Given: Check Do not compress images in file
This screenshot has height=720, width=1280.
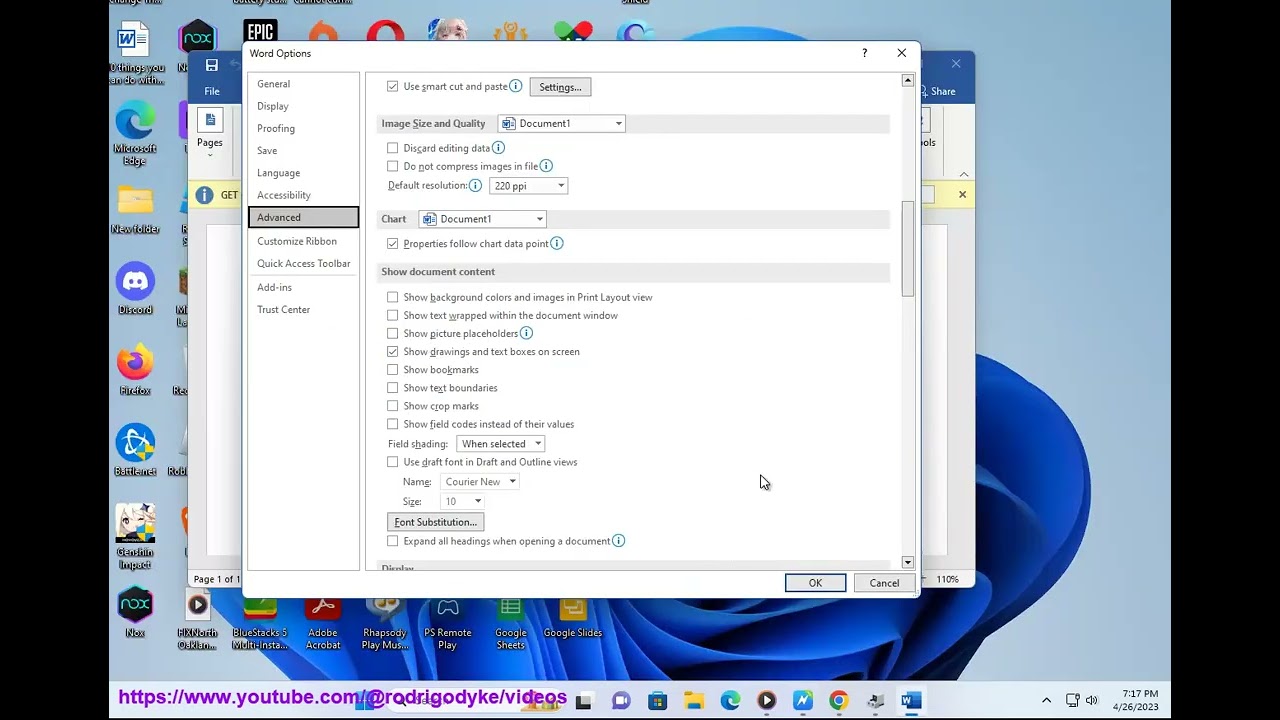Looking at the screenshot, I should (x=392, y=166).
